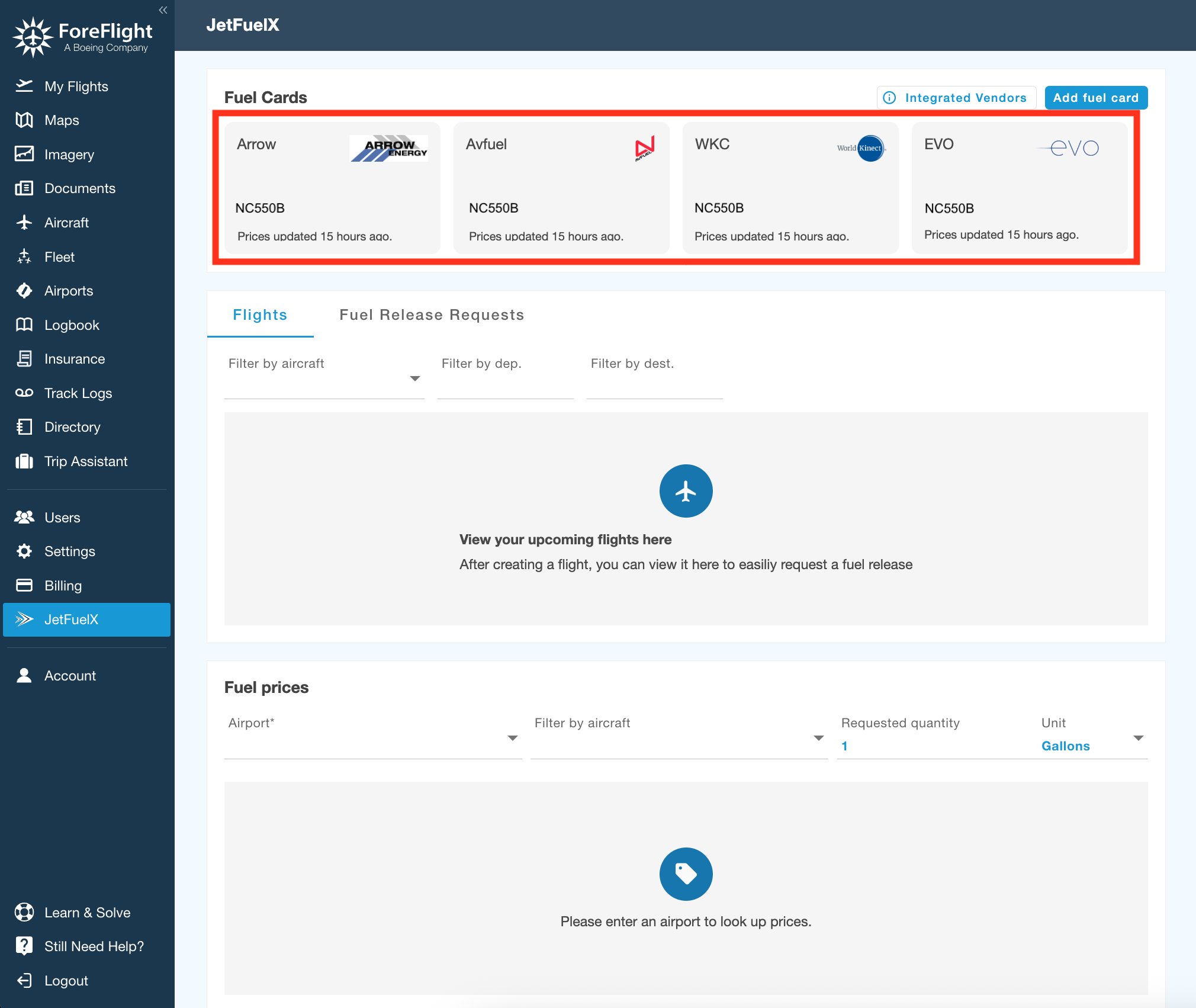Open My Flights from the sidebar menu
Image resolution: width=1196 pixels, height=1008 pixels.
(86, 86)
